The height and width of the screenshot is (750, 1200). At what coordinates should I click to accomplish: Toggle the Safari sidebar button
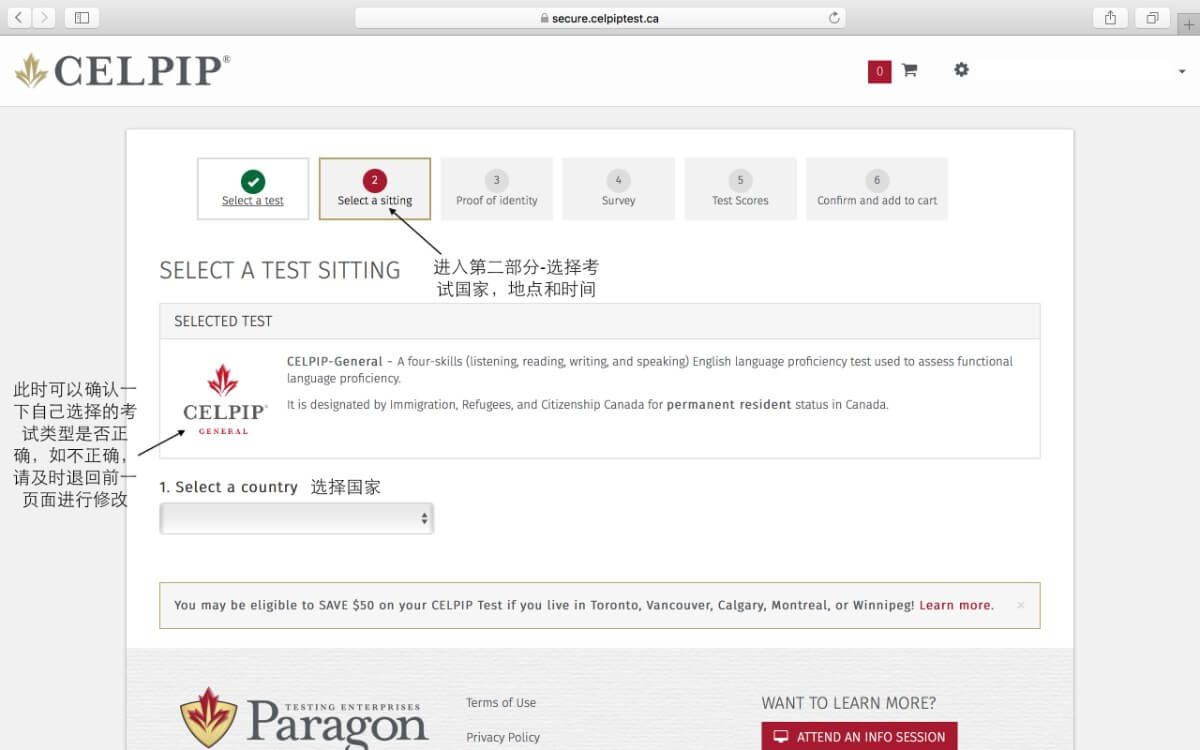click(82, 18)
